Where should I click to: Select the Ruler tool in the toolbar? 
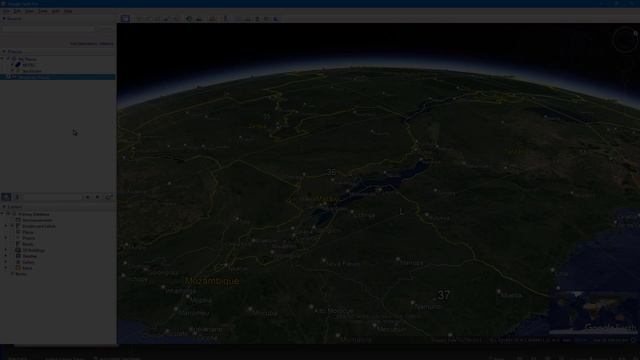226,19
